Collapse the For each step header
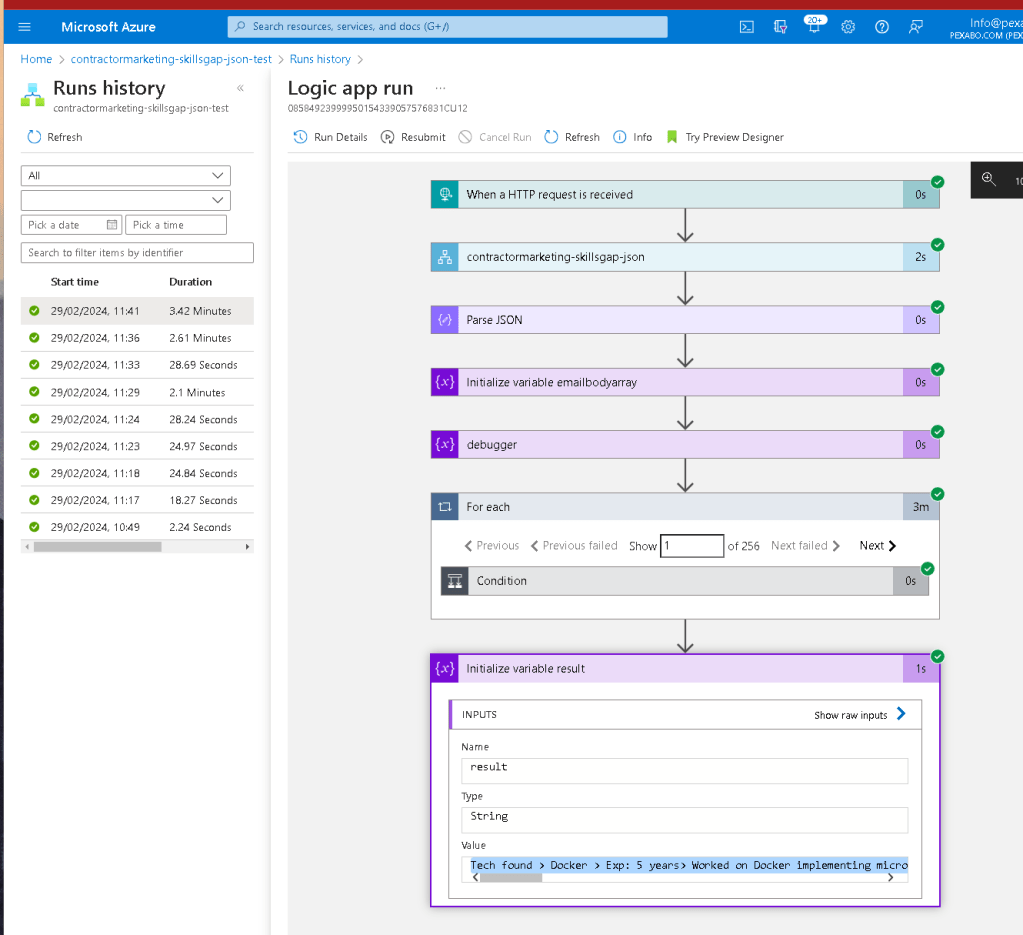The height and width of the screenshot is (935, 1023). tap(685, 507)
